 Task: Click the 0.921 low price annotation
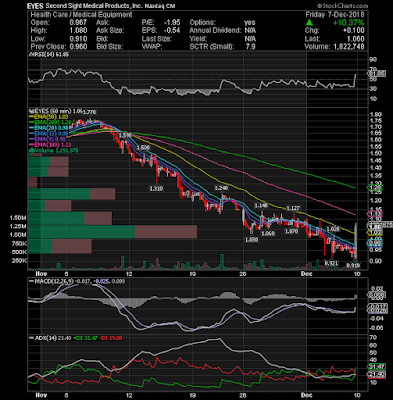[331, 263]
